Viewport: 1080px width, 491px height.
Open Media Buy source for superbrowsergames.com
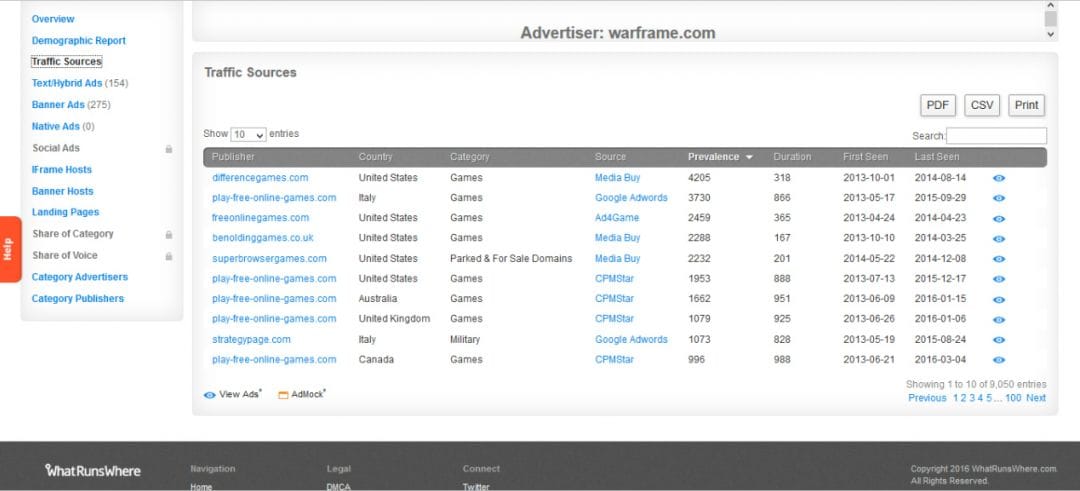617,259
